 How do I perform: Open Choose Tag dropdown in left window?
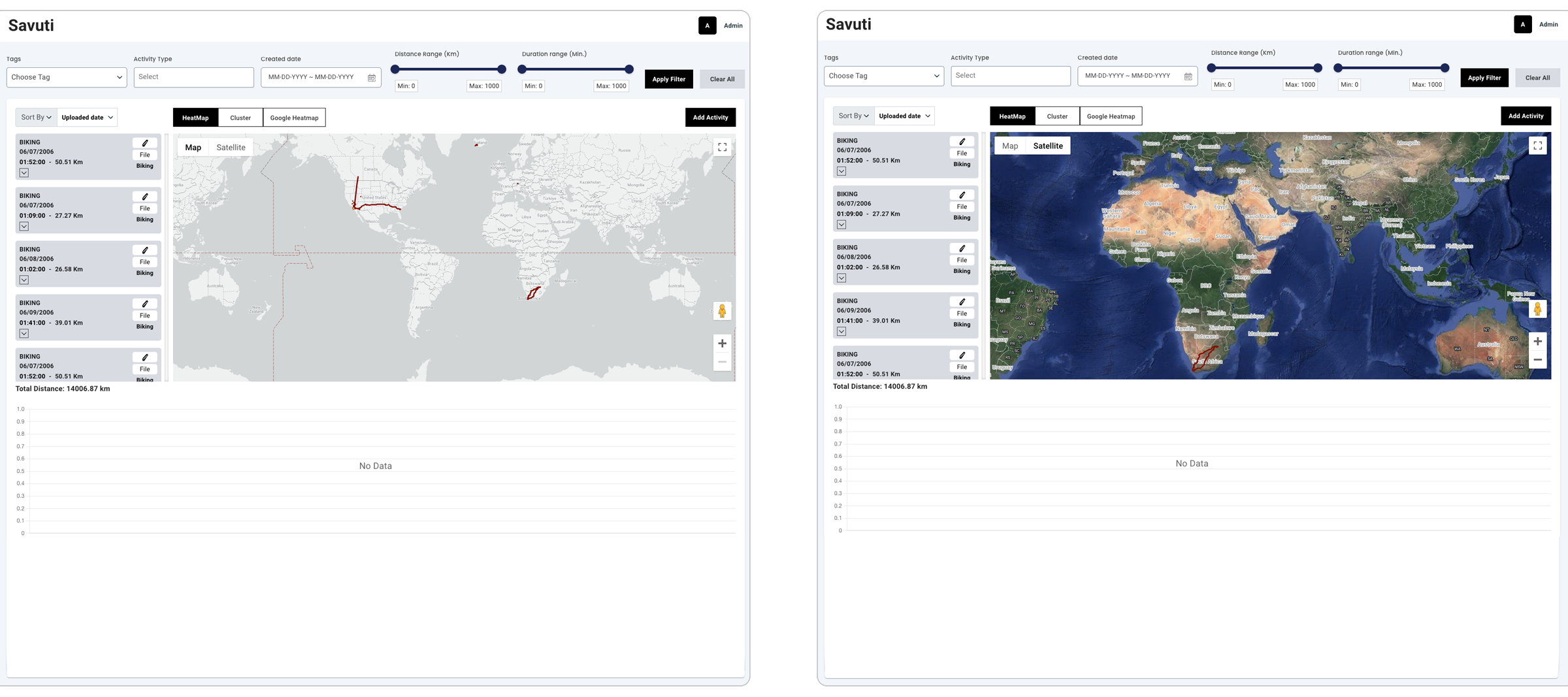tap(67, 77)
